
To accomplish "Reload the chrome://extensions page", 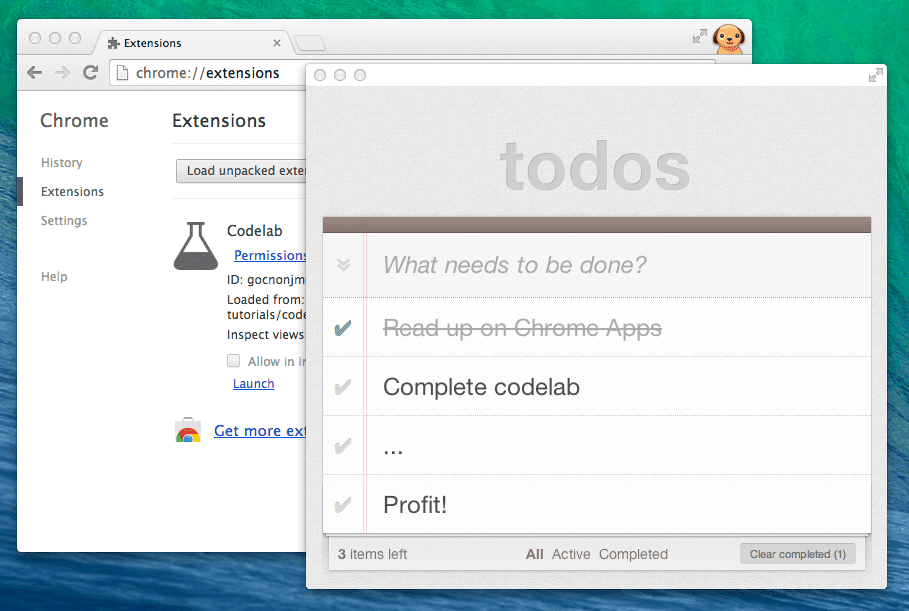I will click(90, 72).
